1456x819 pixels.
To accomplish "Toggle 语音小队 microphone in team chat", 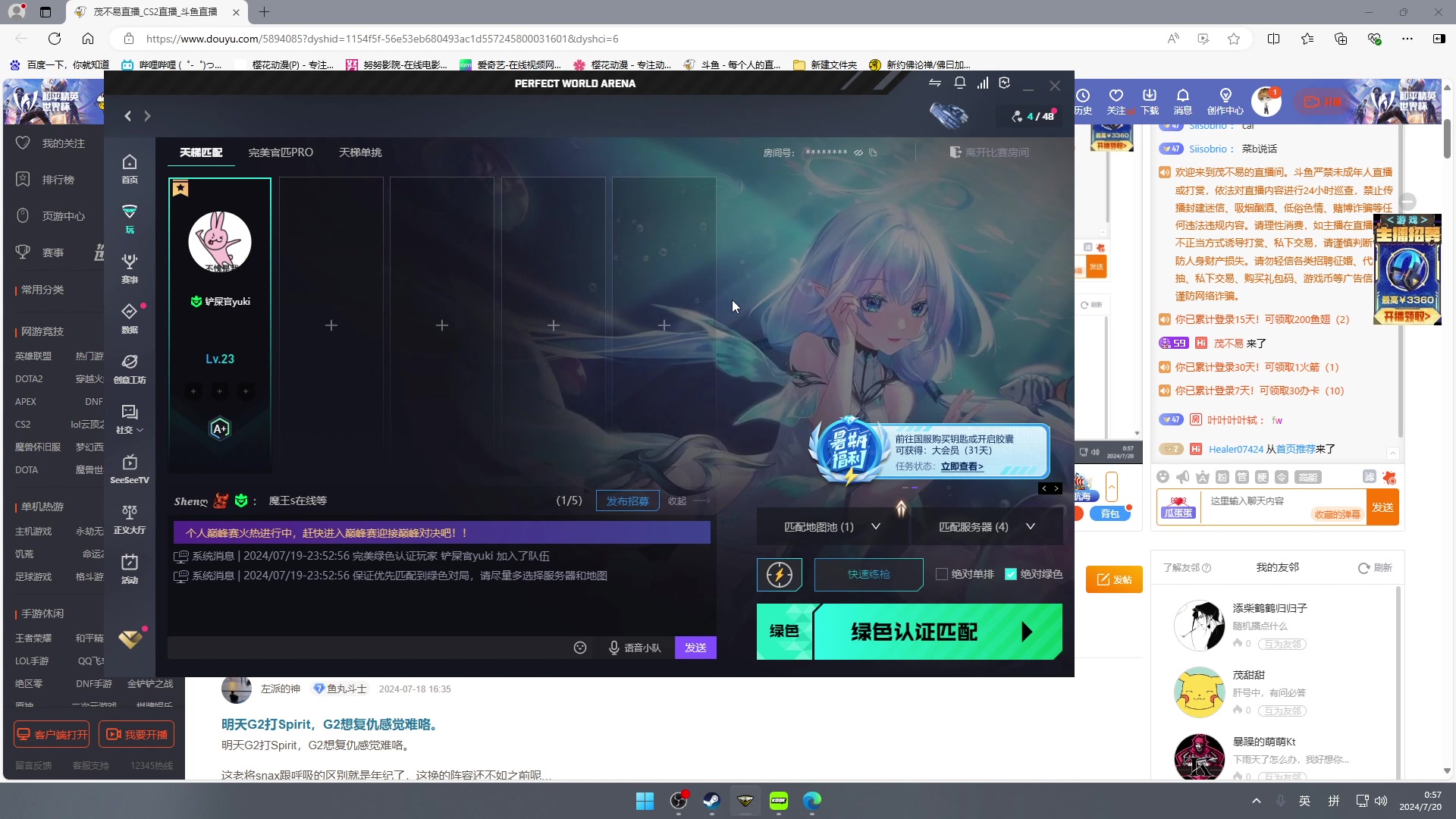I will 635,648.
